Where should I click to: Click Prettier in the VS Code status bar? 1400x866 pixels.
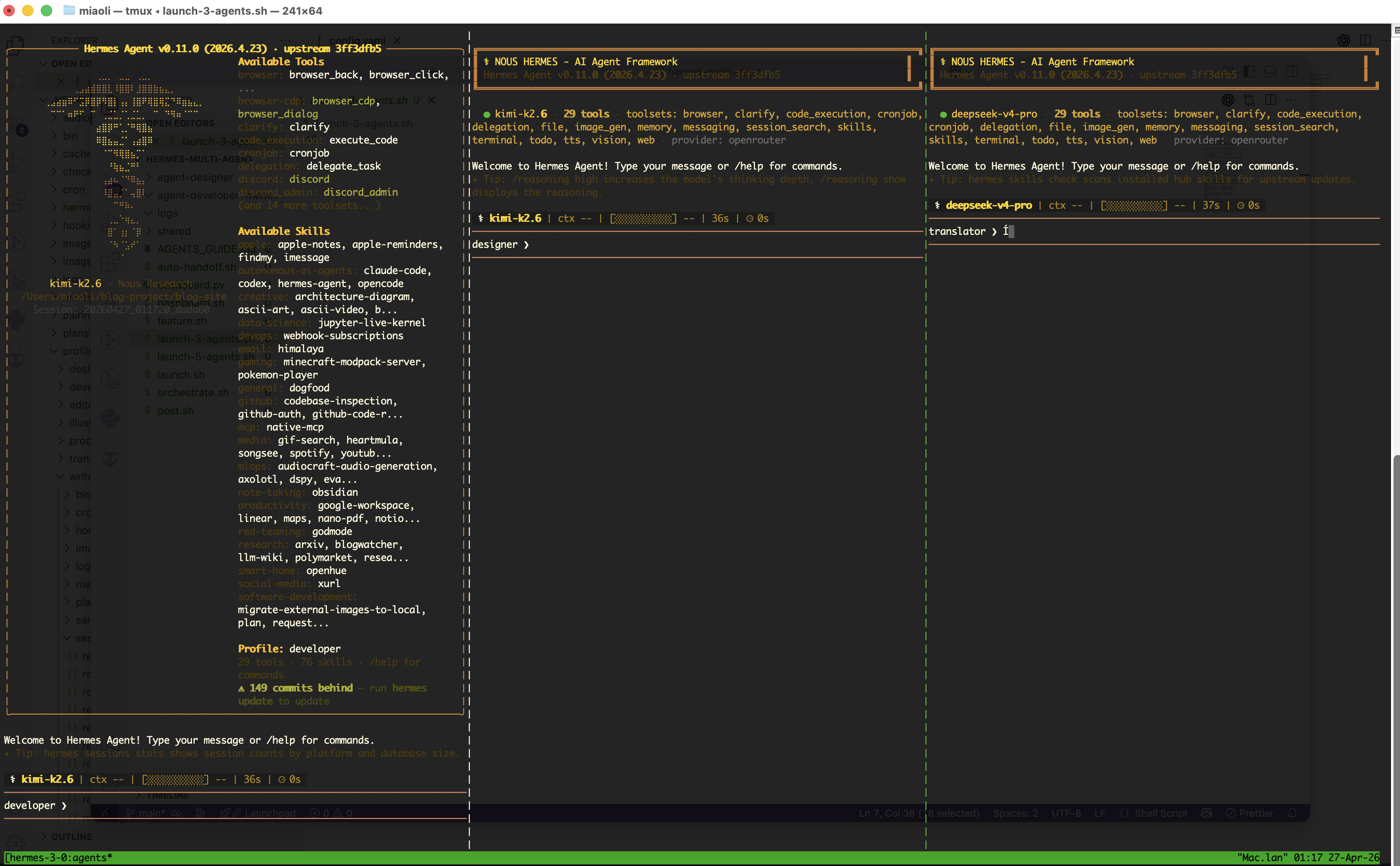pos(1250,813)
